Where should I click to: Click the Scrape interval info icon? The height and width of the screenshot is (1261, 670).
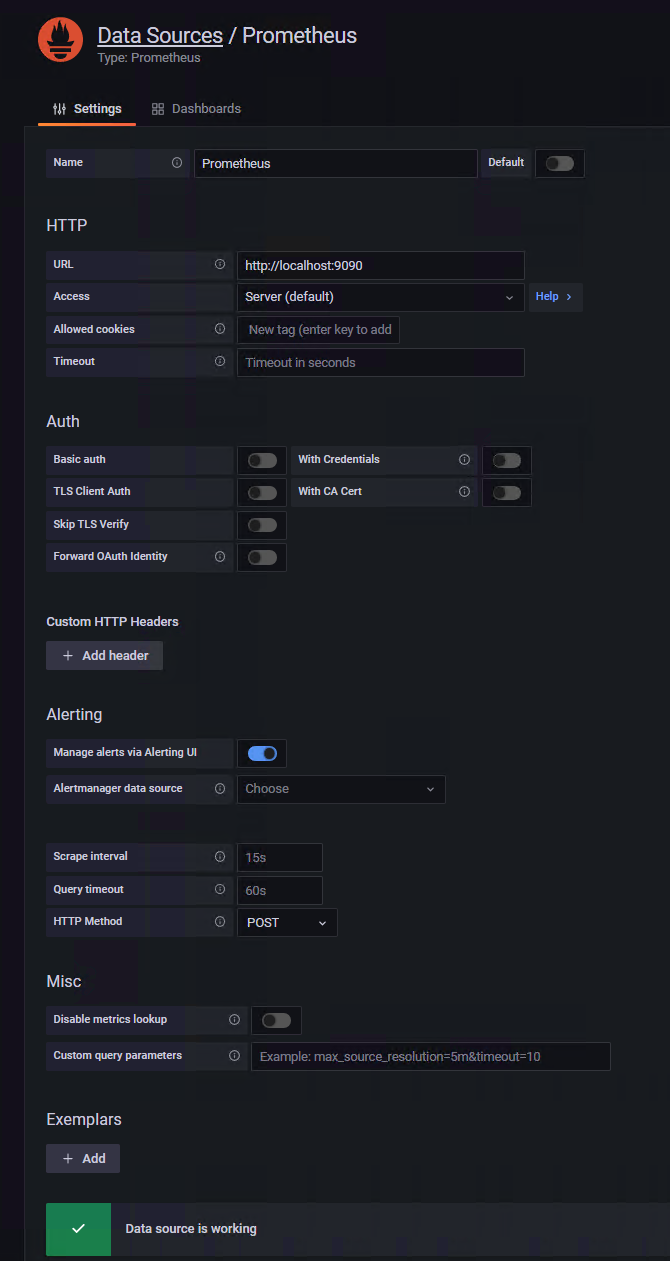(220, 857)
